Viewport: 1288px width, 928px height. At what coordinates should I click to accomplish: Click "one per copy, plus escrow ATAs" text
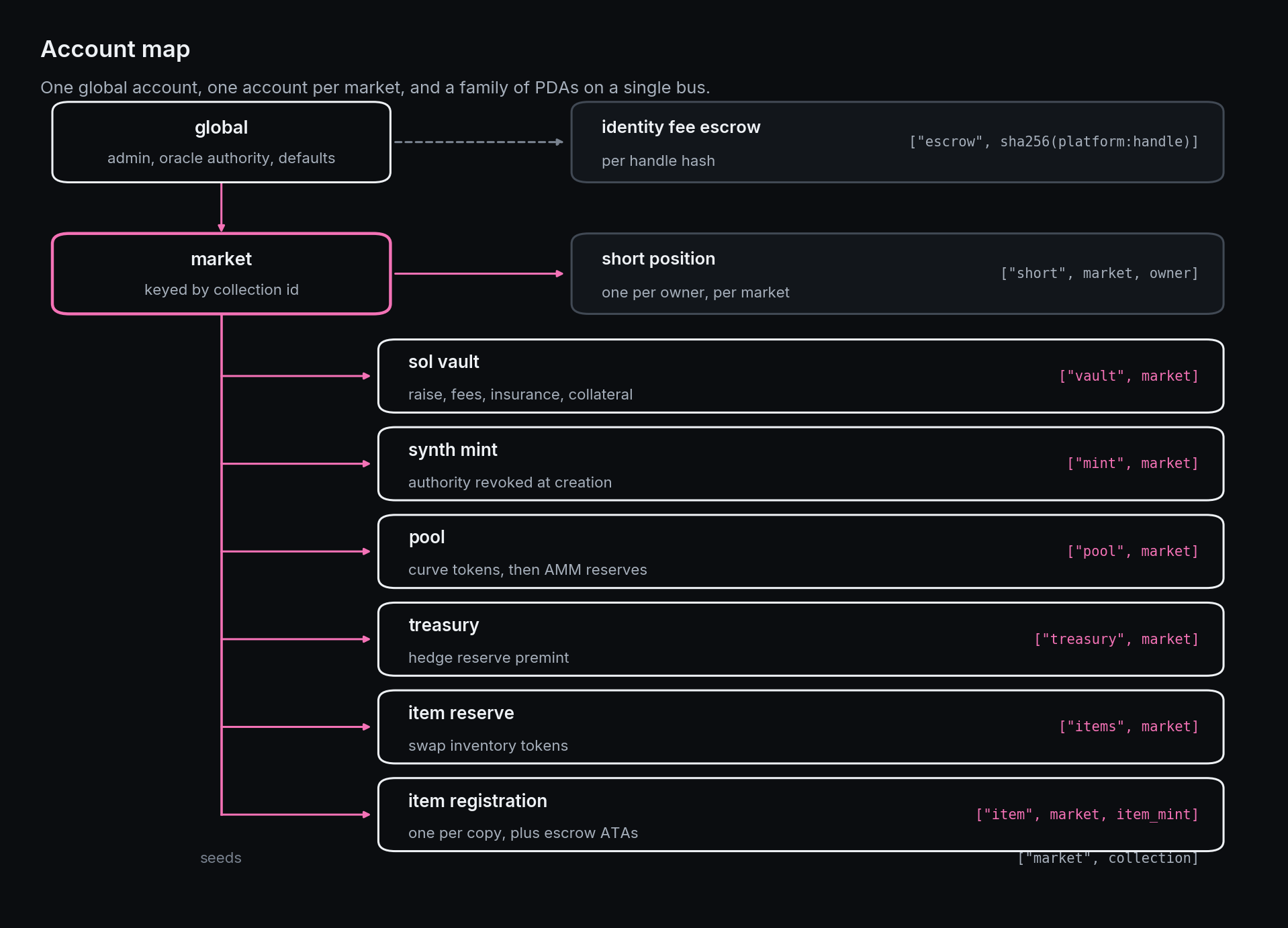(523, 833)
